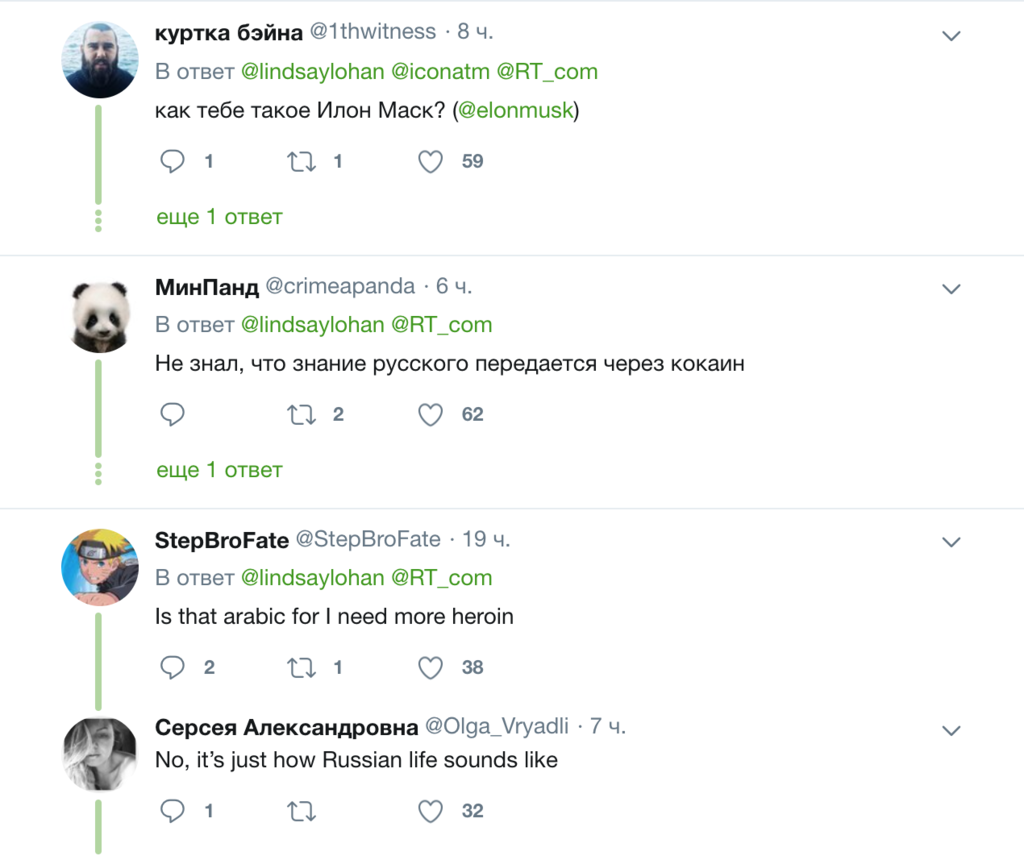Screen dimensions: 1024x856
Task: Click the retweet icon on куртка бэйна's tweet
Action: [300, 161]
